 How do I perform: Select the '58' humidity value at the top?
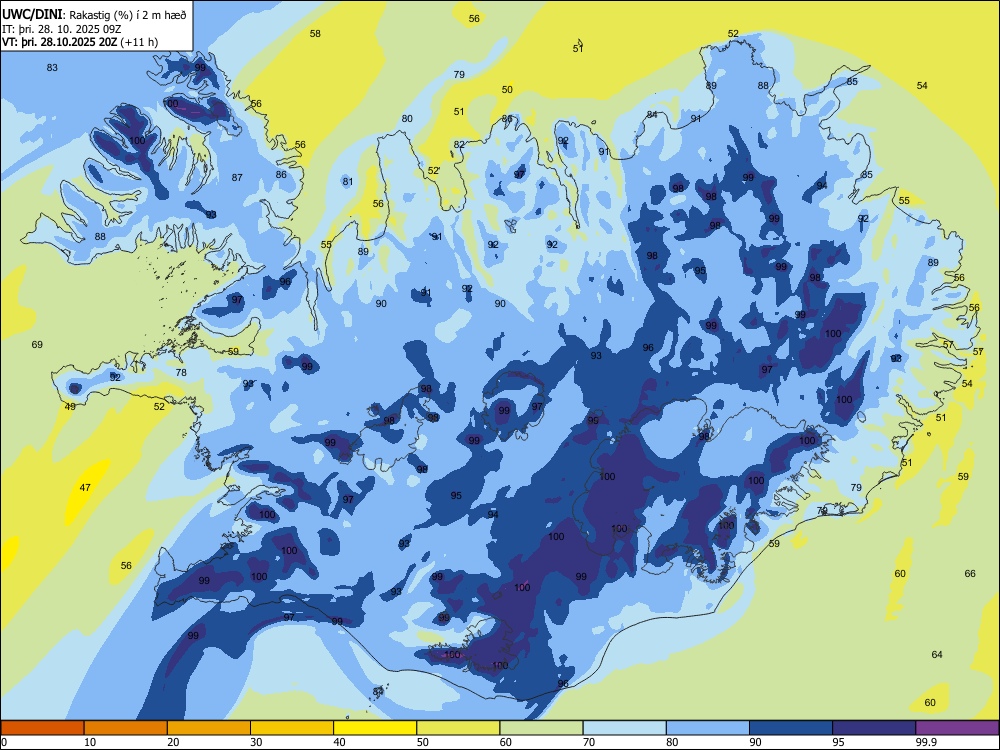click(x=315, y=34)
